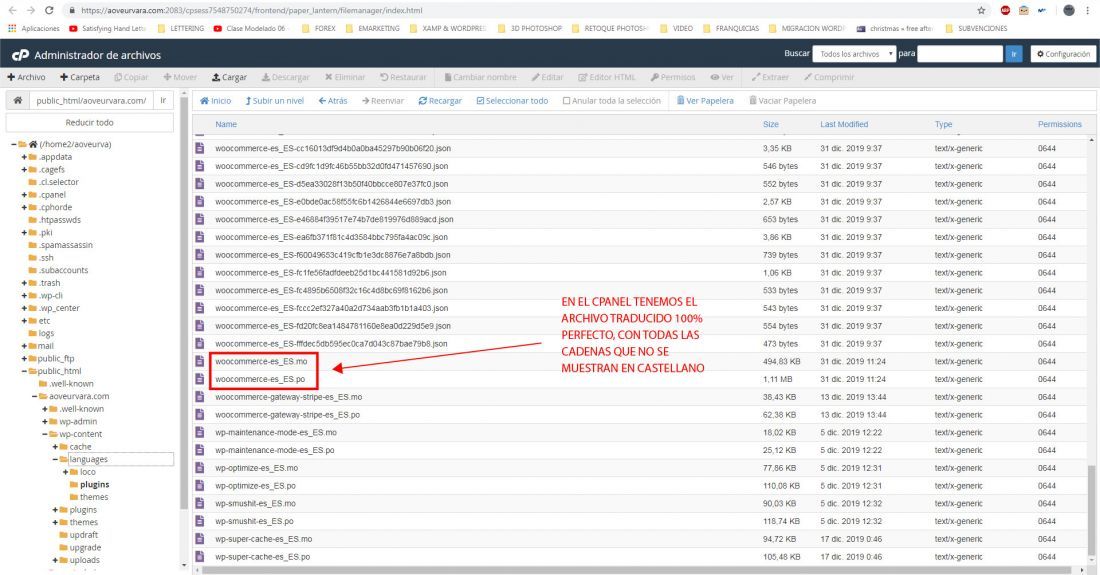Upload files with Cargar button
The height and width of the screenshot is (575, 1100).
229,77
